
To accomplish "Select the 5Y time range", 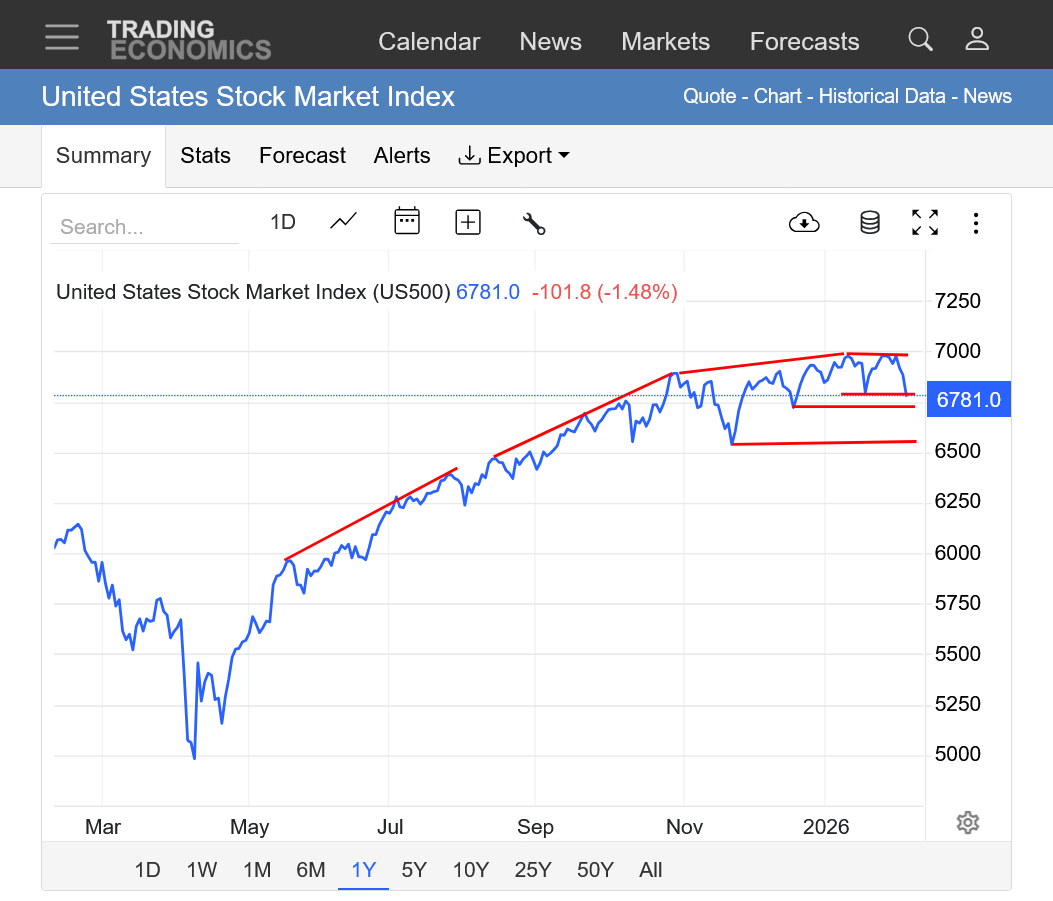I will coord(416,870).
